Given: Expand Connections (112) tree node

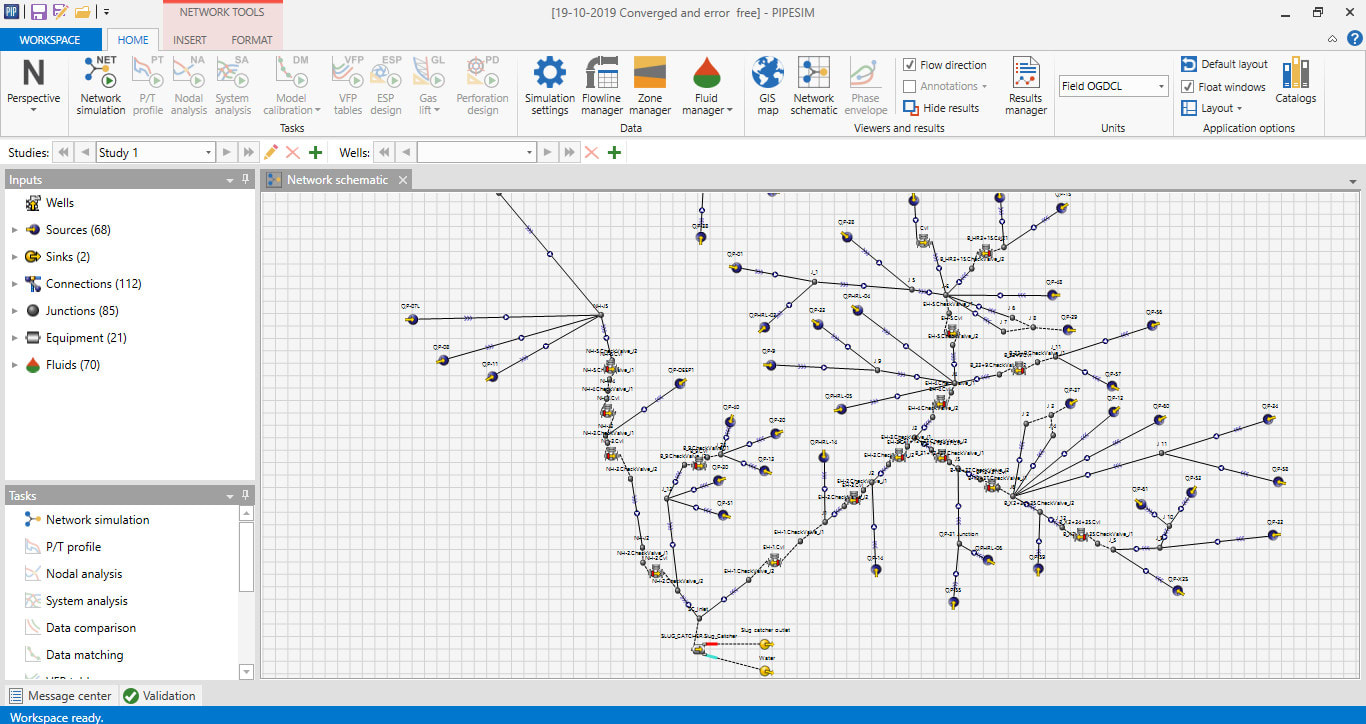Looking at the screenshot, I should tap(15, 284).
